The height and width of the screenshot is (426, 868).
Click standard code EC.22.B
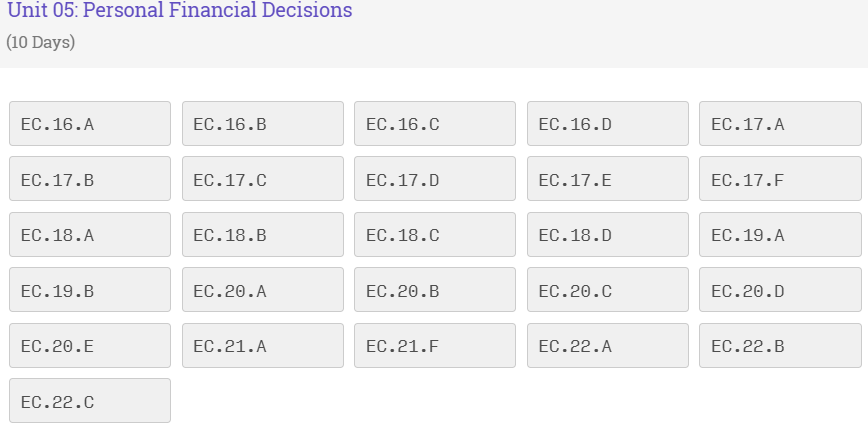click(780, 346)
